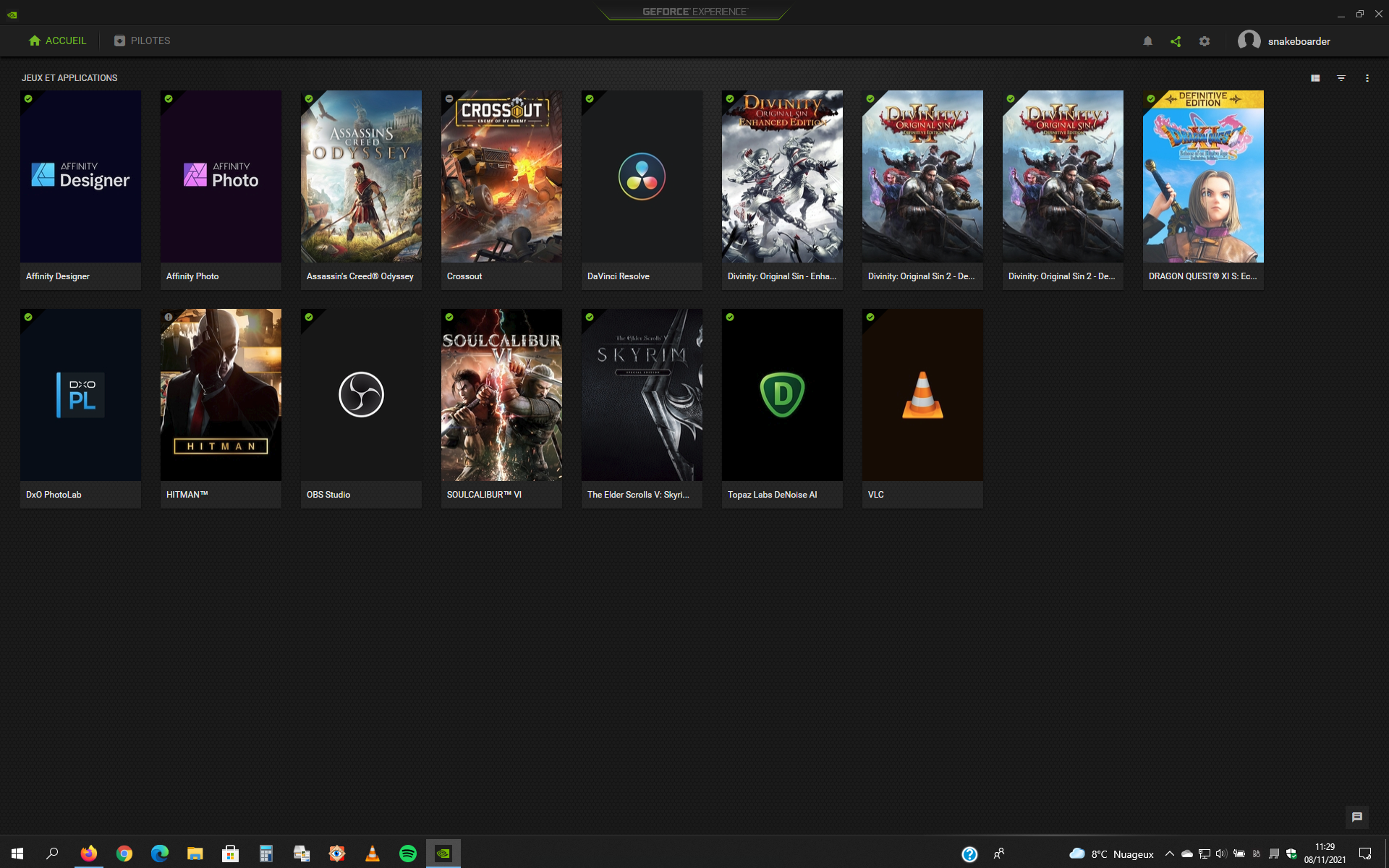Click the optimized checkmark on SOULCALIBUR VI tile

coord(449,317)
